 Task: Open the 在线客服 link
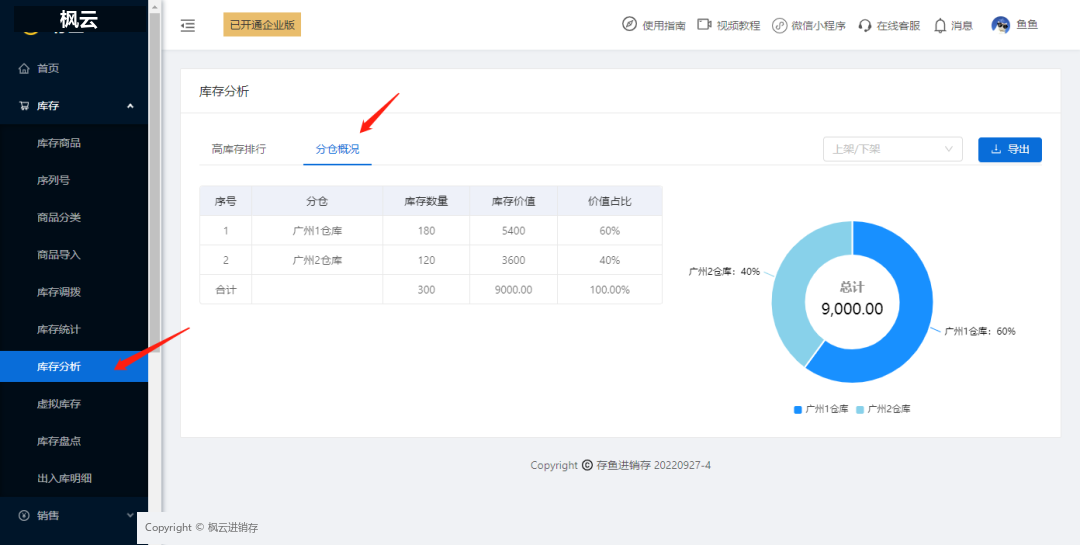[x=898, y=25]
